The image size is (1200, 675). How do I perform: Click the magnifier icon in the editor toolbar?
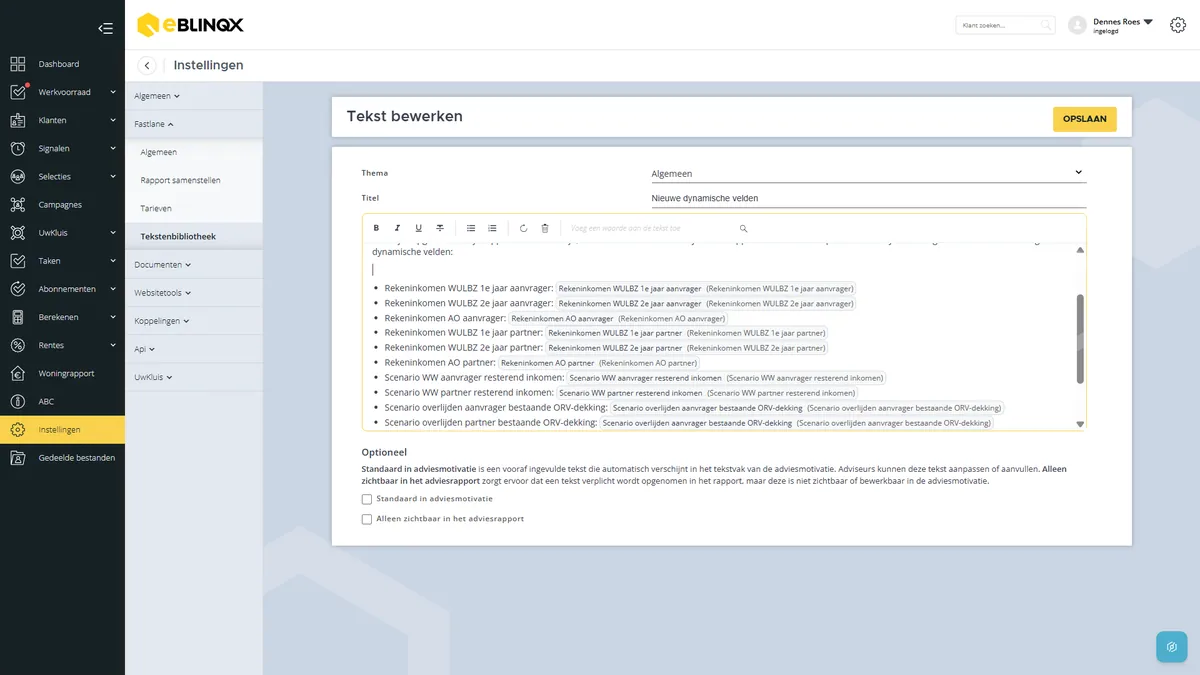(x=743, y=228)
